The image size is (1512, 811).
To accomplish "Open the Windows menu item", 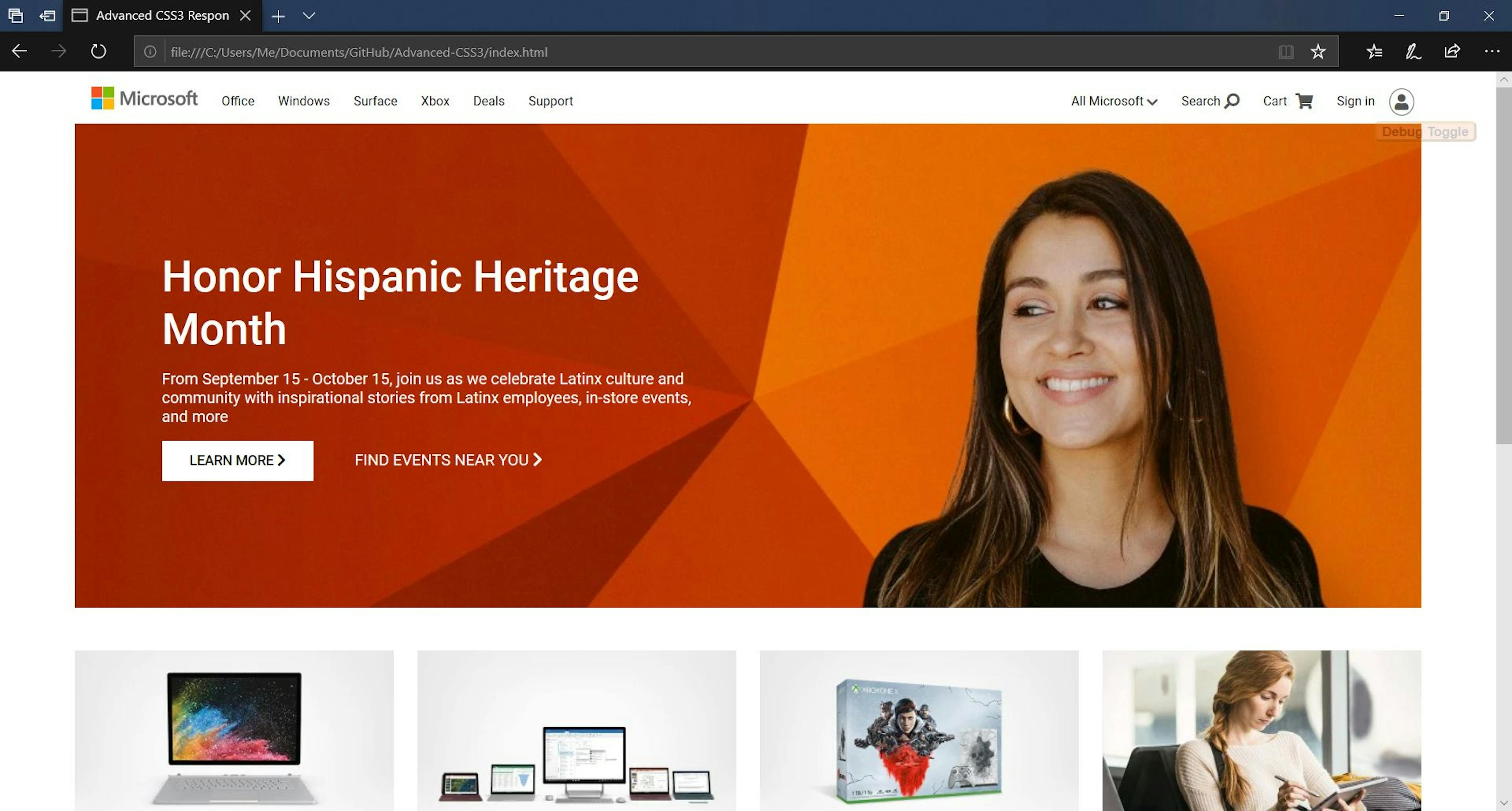I will [304, 101].
